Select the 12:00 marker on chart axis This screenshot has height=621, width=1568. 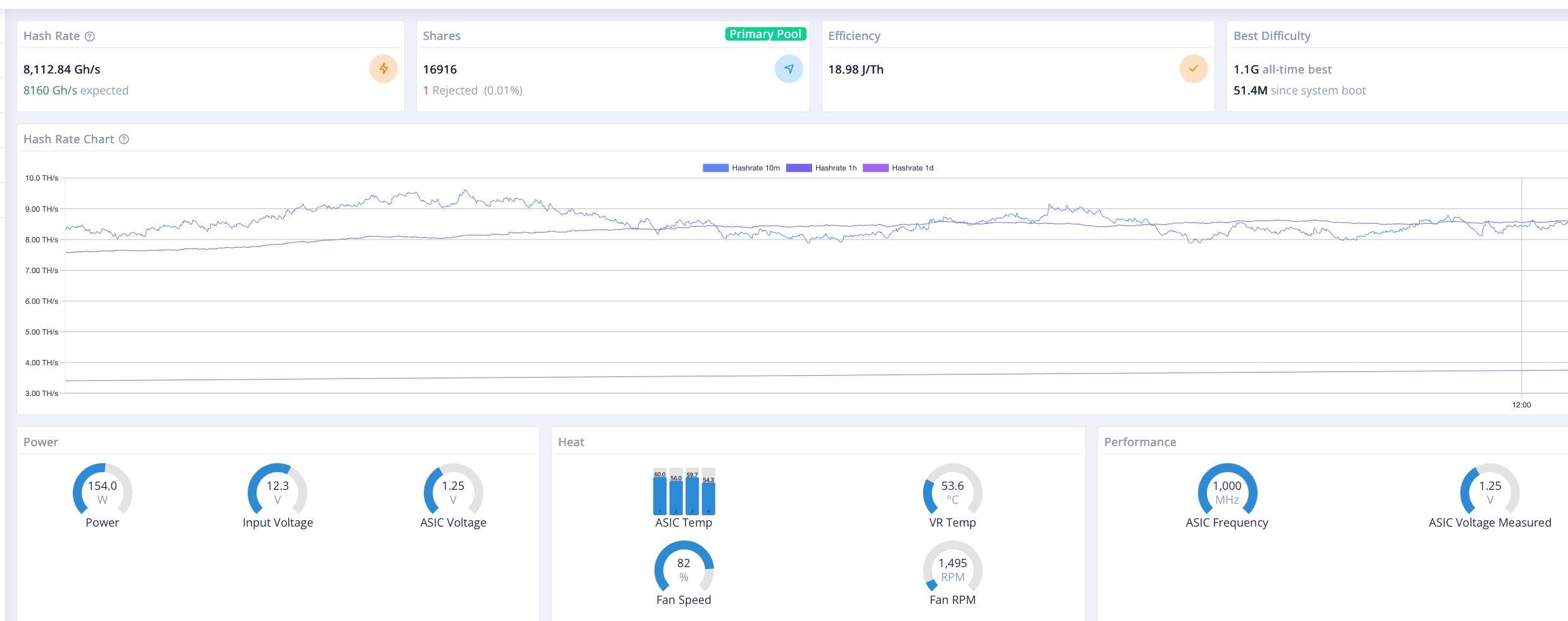(x=1521, y=405)
